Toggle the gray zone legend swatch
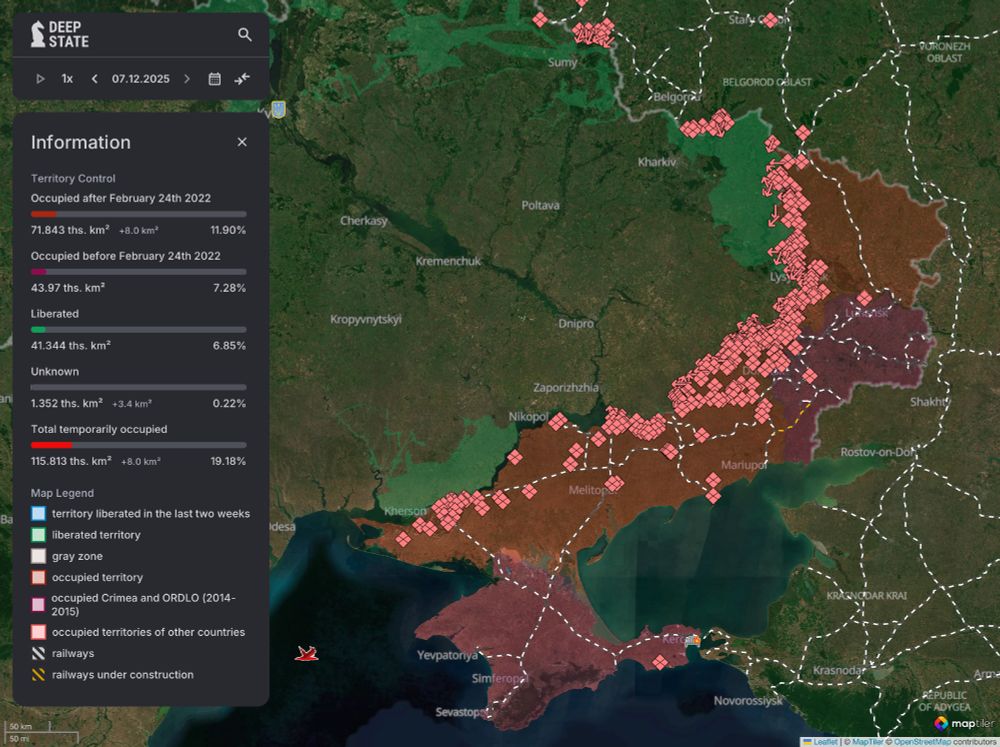This screenshot has height=747, width=1000. click(38, 556)
